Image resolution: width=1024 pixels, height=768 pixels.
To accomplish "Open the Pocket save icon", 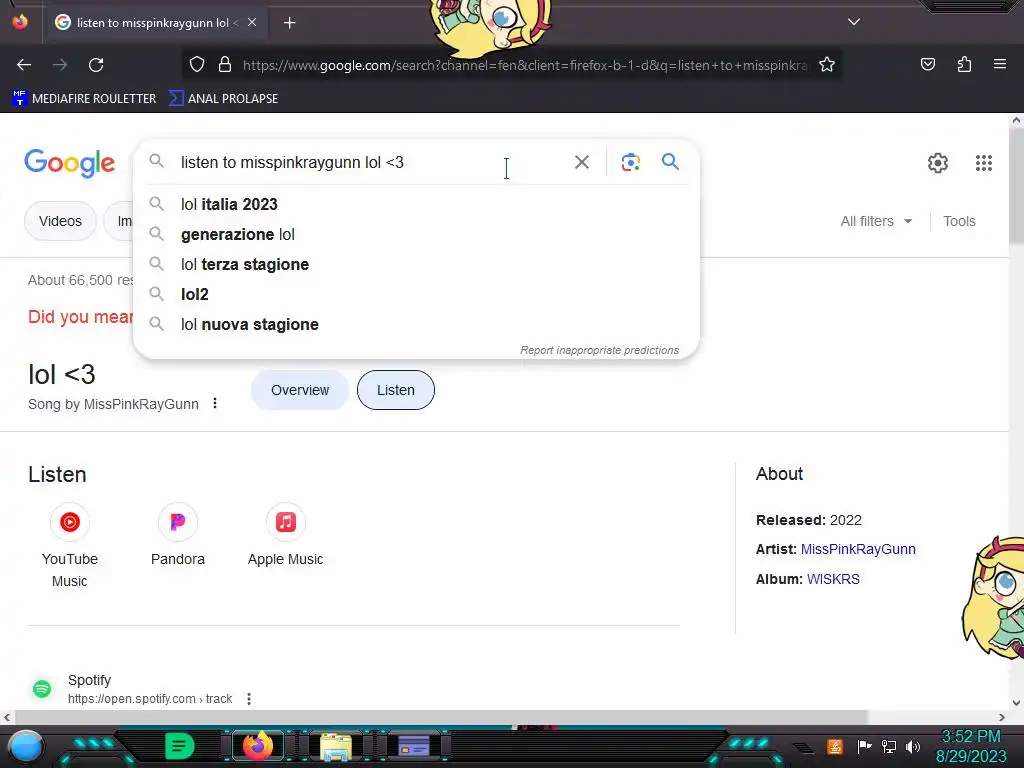I will click(x=927, y=64).
